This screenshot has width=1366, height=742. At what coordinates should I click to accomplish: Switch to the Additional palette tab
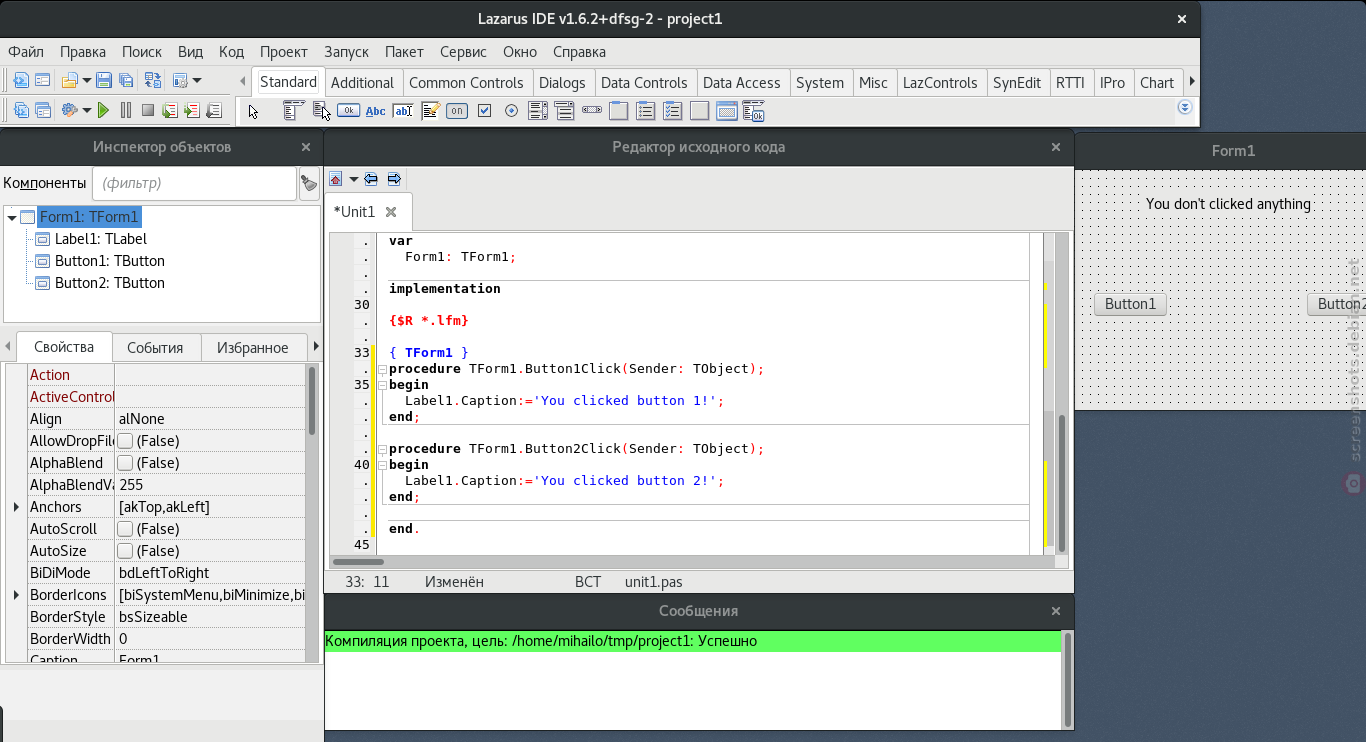[x=362, y=83]
